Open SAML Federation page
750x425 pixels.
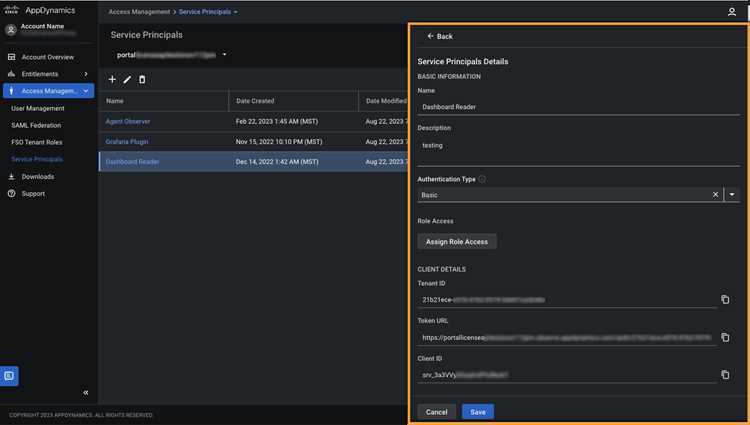[36, 125]
